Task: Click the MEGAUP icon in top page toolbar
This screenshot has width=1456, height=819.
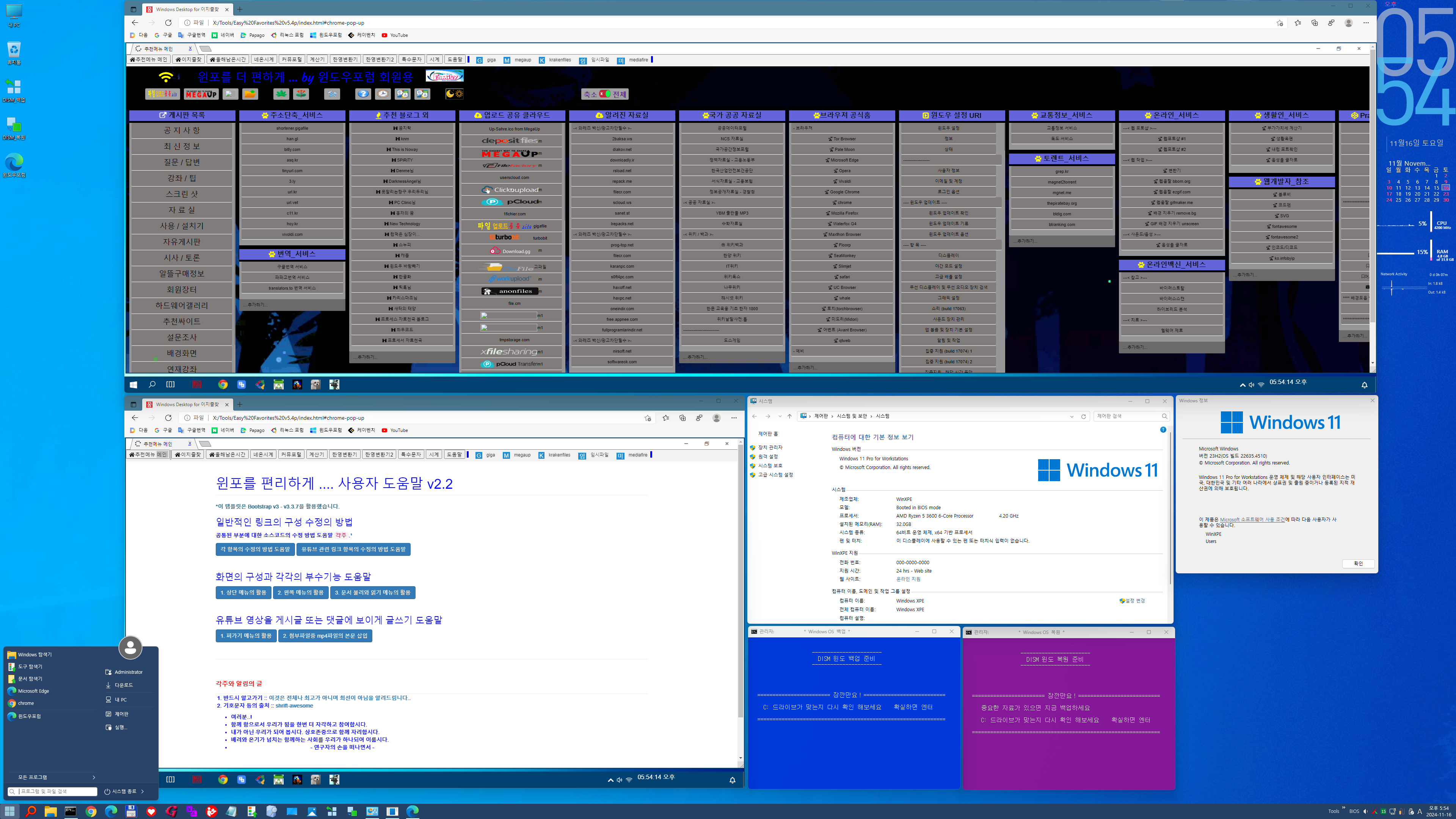Action: (x=201, y=94)
